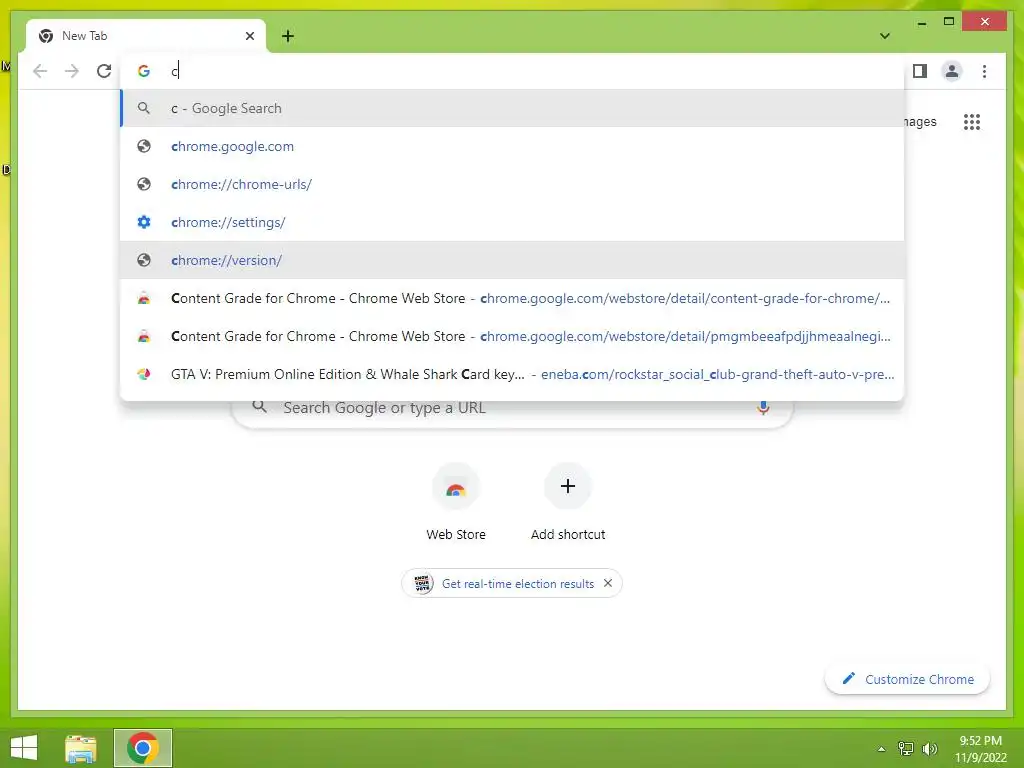Open the Web Store shortcut
Viewport: 1024px width, 768px height.
[456, 503]
